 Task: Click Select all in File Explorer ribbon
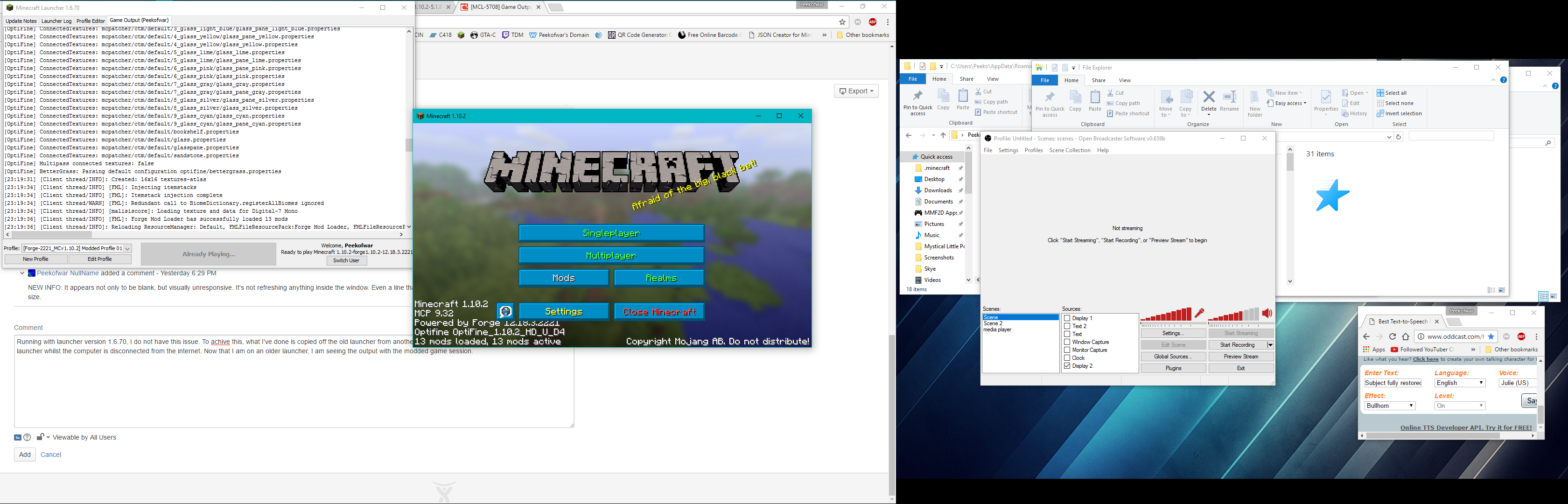1392,93
